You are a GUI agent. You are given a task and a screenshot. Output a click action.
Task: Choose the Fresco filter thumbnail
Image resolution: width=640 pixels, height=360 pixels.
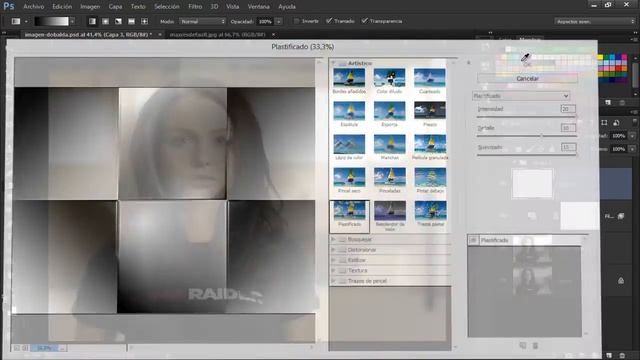430,111
